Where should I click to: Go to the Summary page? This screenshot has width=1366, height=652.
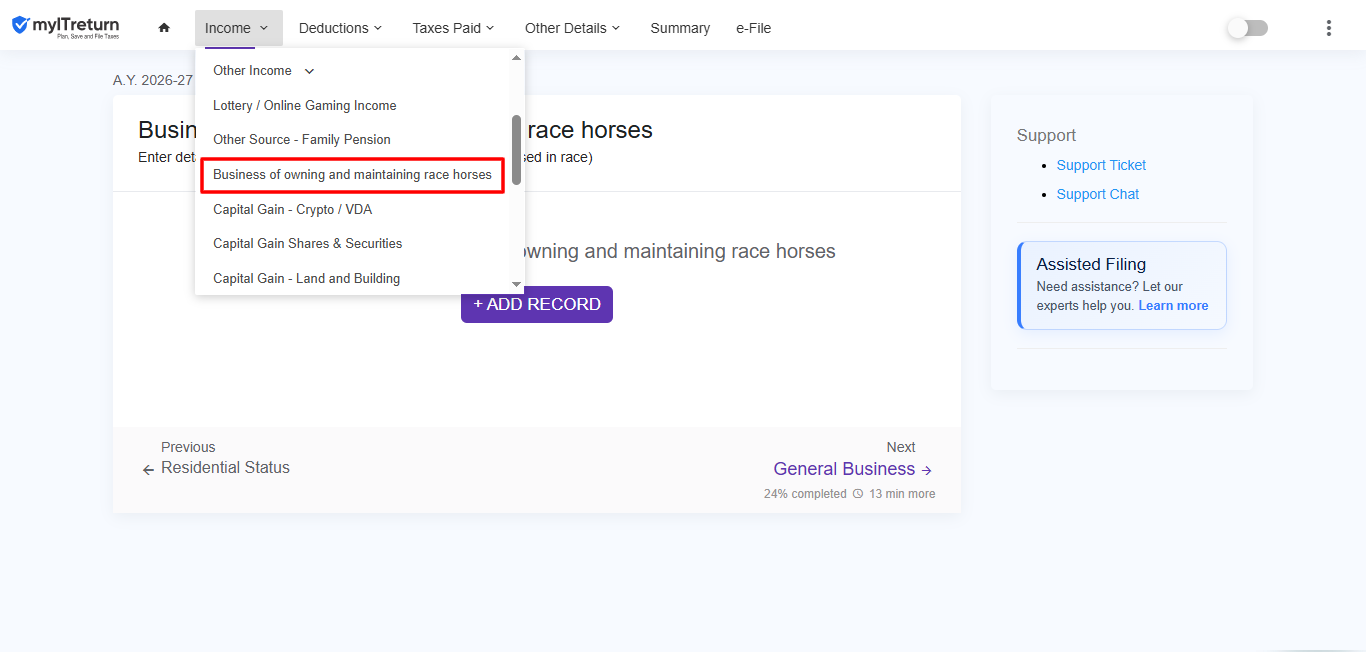pyautogui.click(x=680, y=28)
